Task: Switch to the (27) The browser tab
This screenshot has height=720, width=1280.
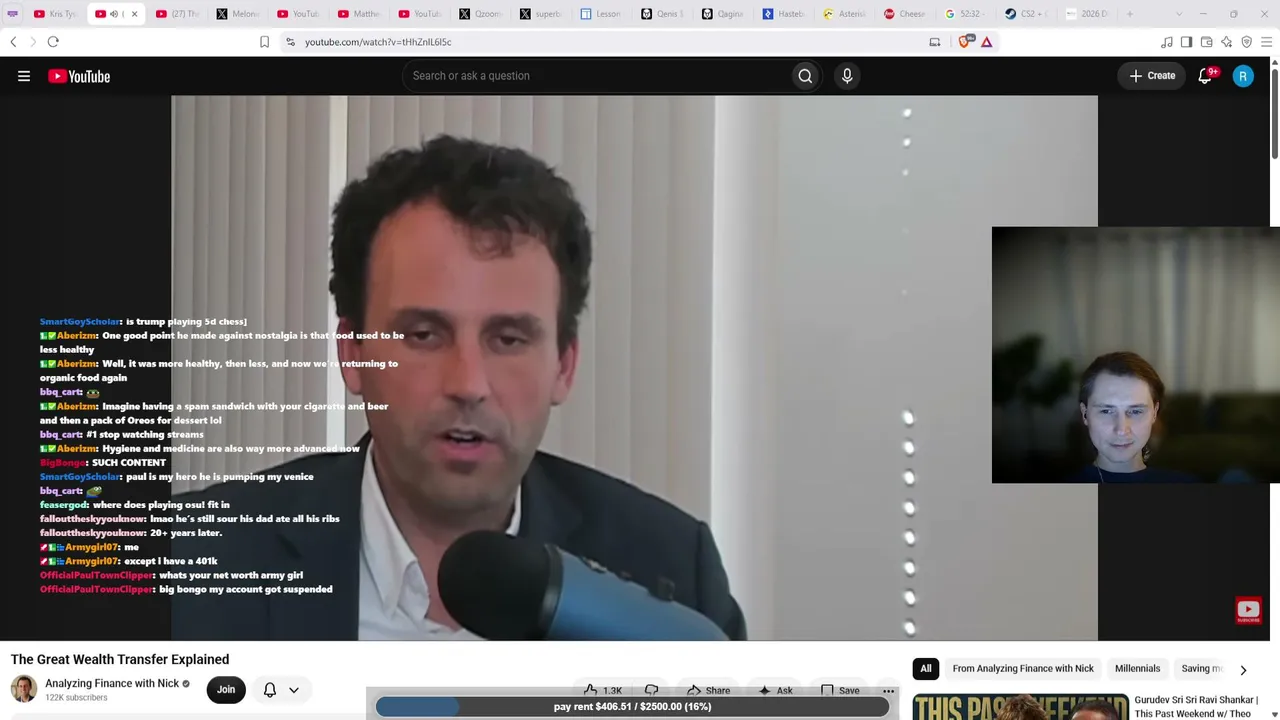Action: point(178,14)
